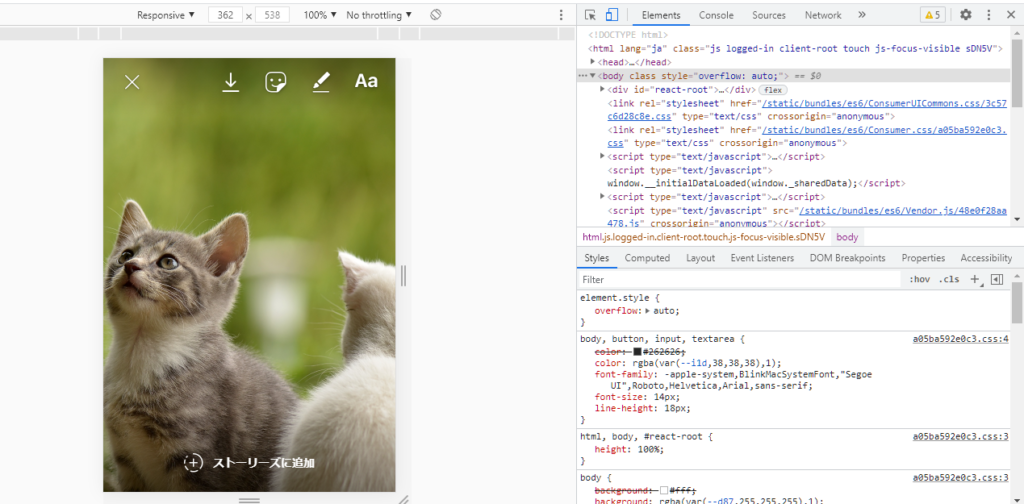Open device toolbar more options menu

click(x=560, y=14)
